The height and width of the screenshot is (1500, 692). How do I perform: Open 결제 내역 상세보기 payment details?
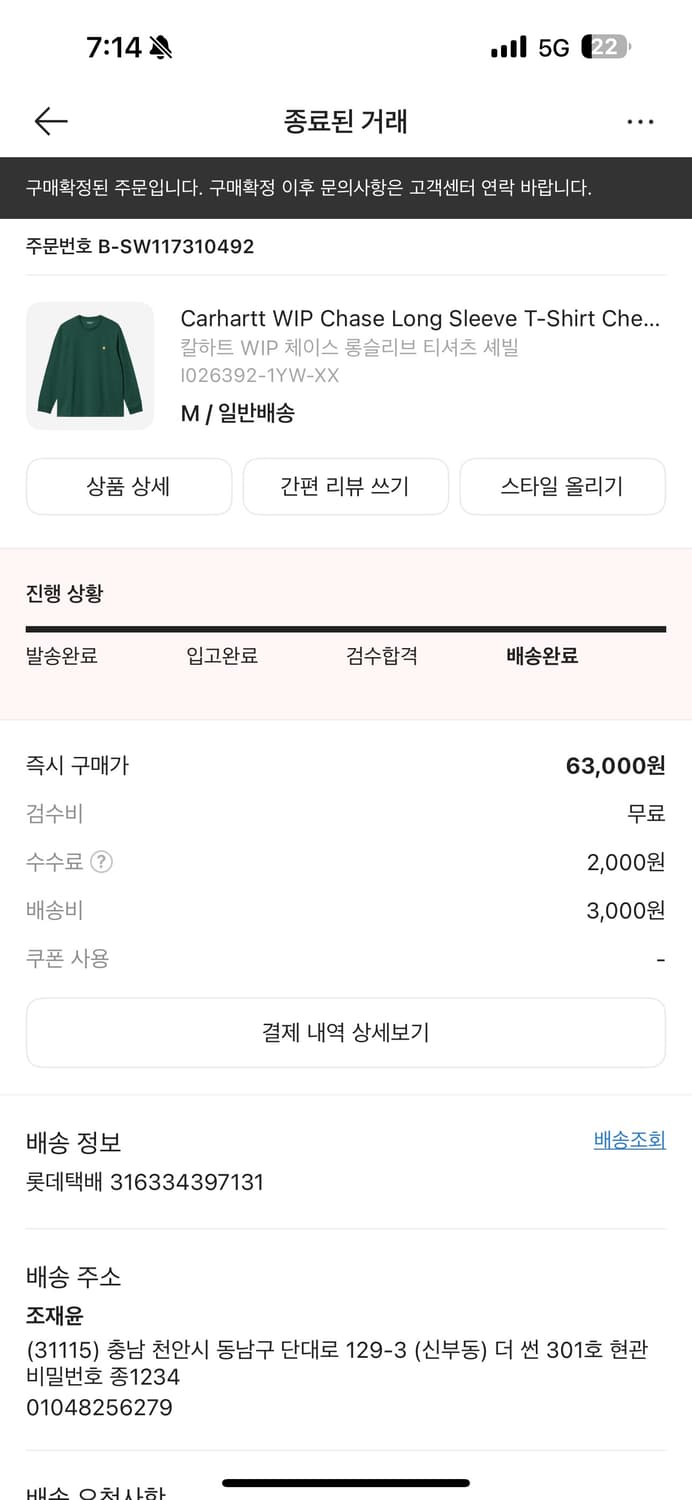[x=346, y=1032]
